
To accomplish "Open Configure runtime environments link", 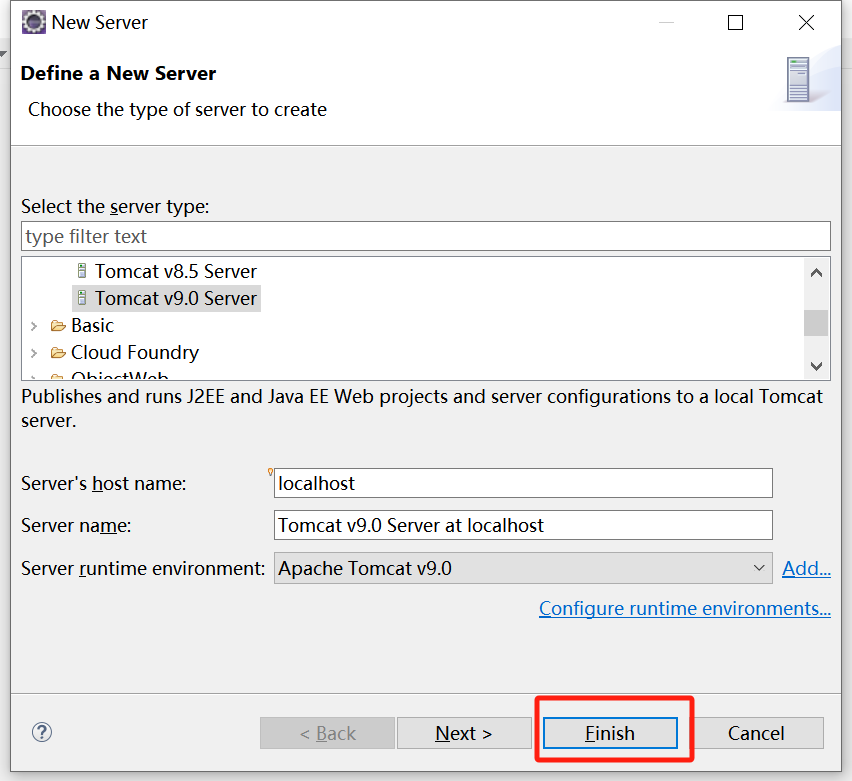I will tap(685, 608).
